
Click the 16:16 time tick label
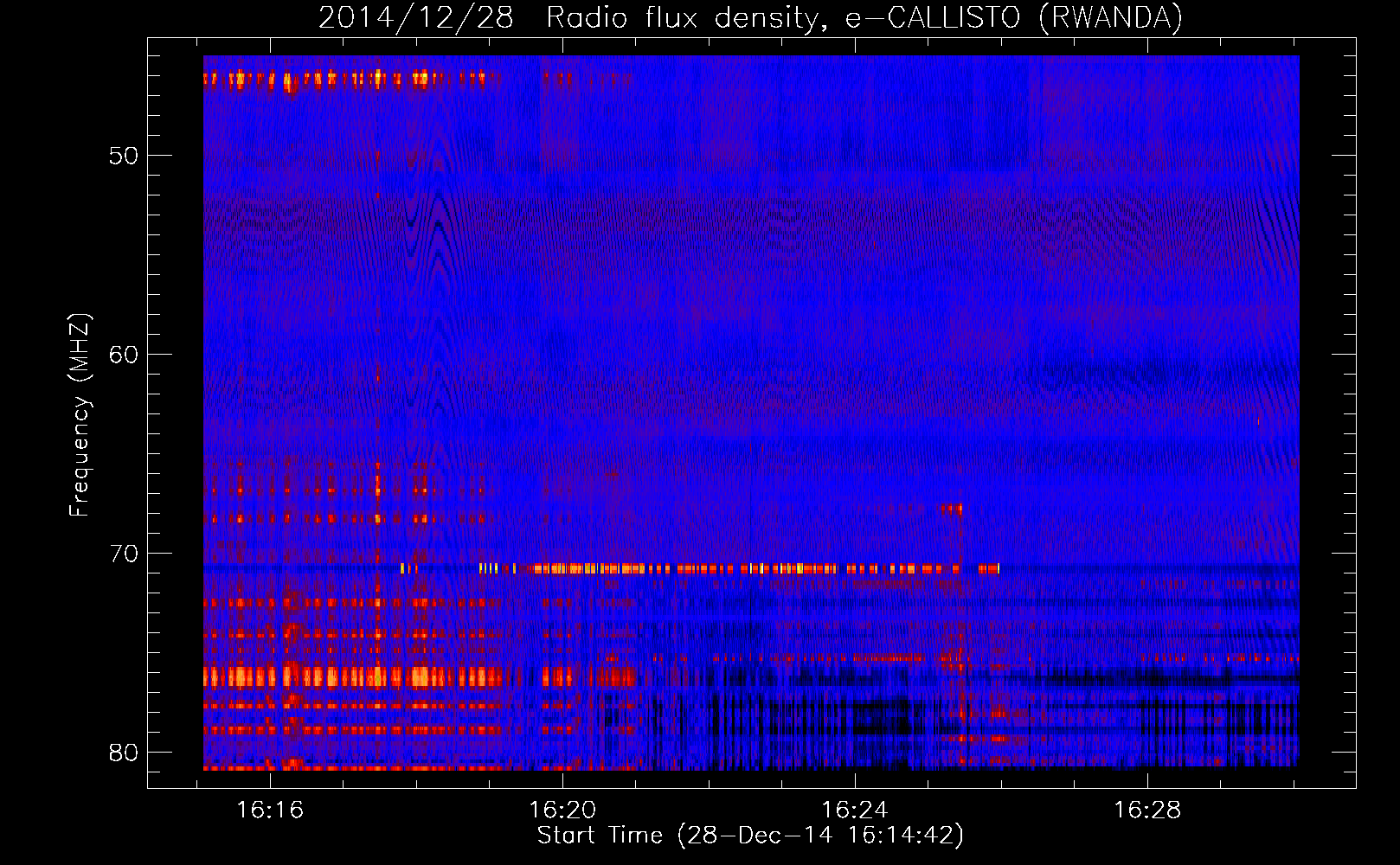click(271, 811)
